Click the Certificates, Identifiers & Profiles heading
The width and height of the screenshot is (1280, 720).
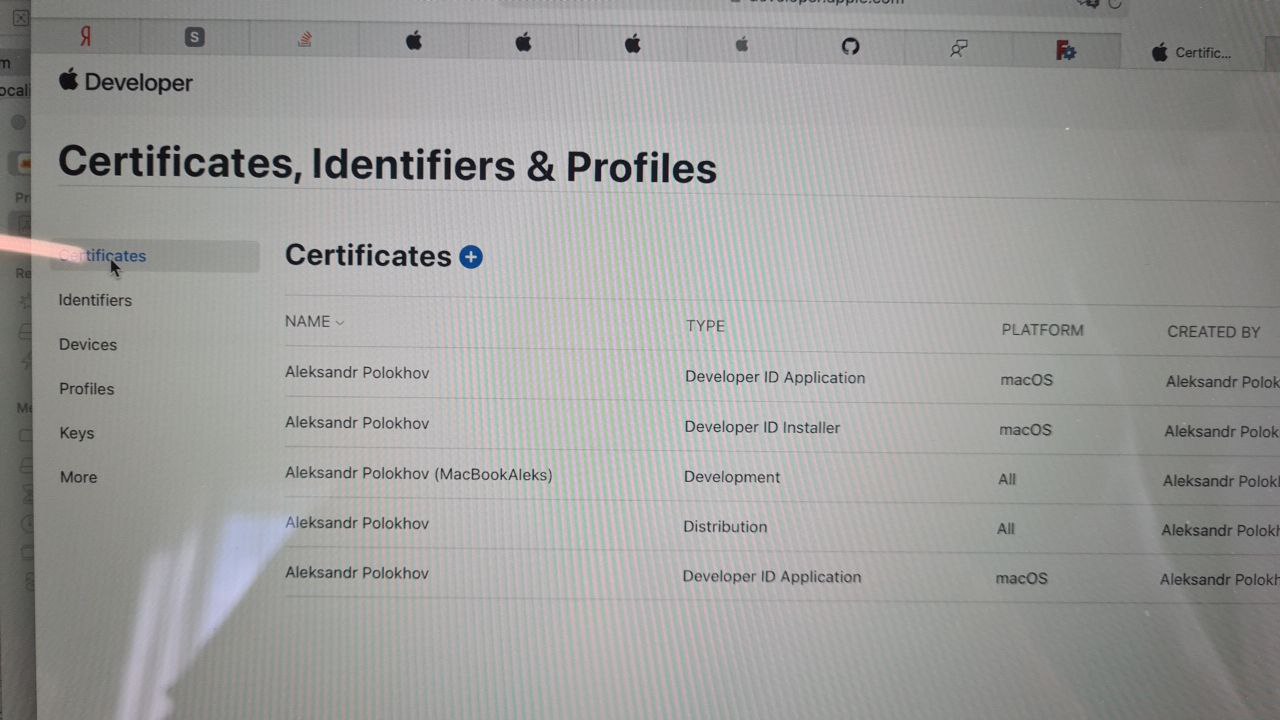(387, 165)
